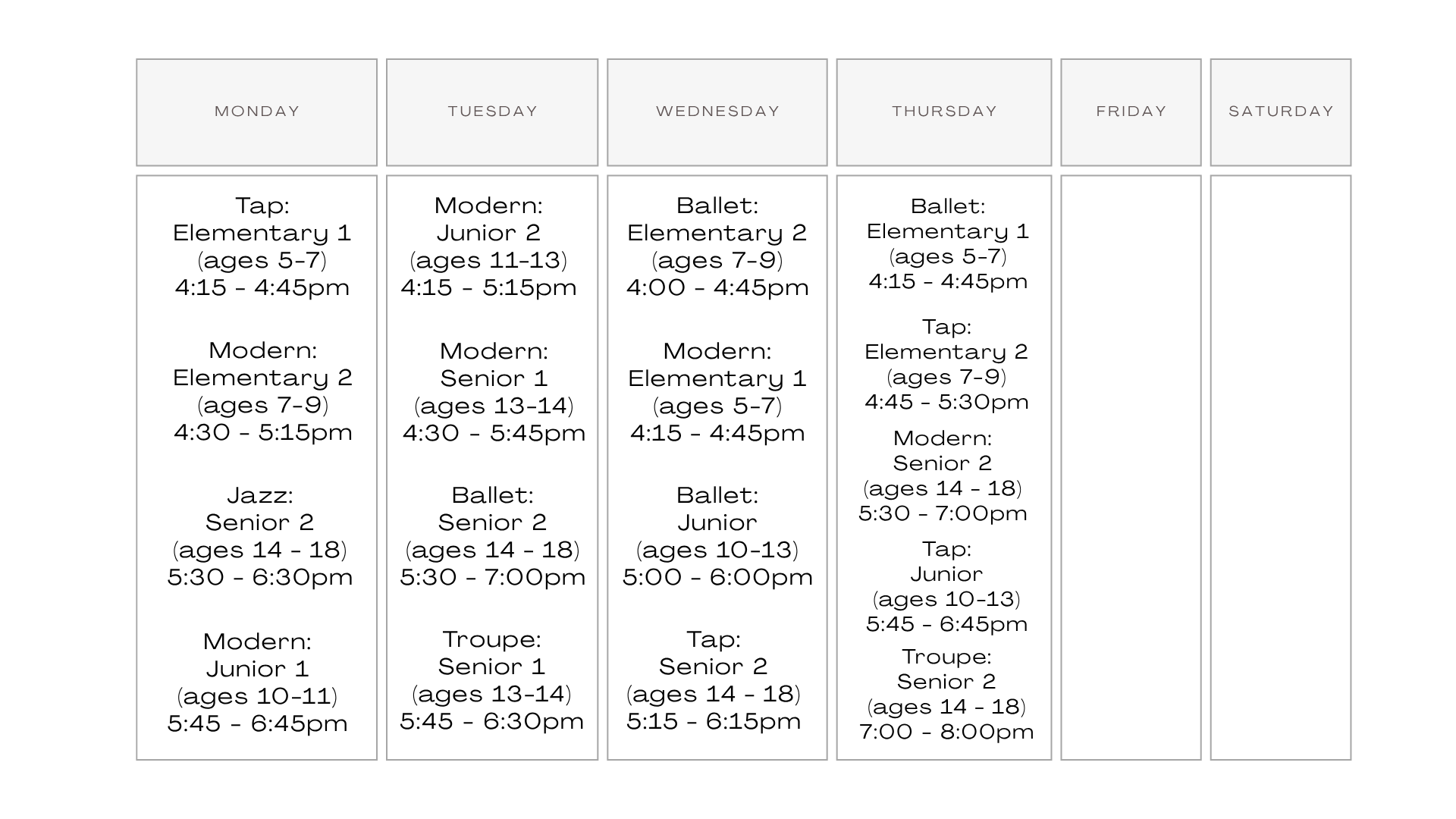Select the TUESDAY column header
The image size is (1456, 819).
click(492, 112)
